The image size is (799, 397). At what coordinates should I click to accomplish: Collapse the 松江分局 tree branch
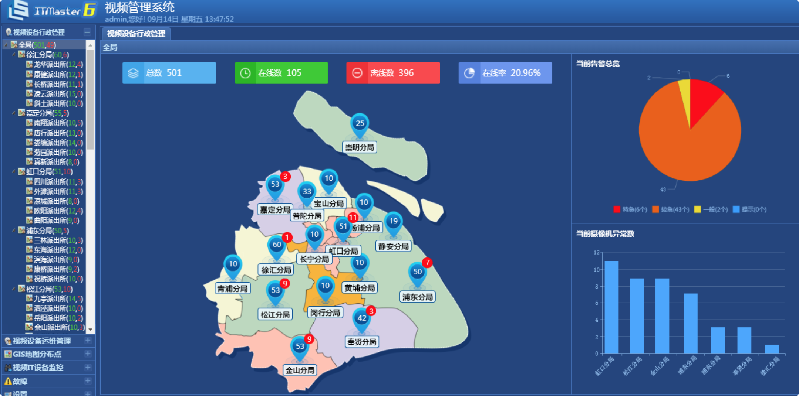(x=14, y=289)
